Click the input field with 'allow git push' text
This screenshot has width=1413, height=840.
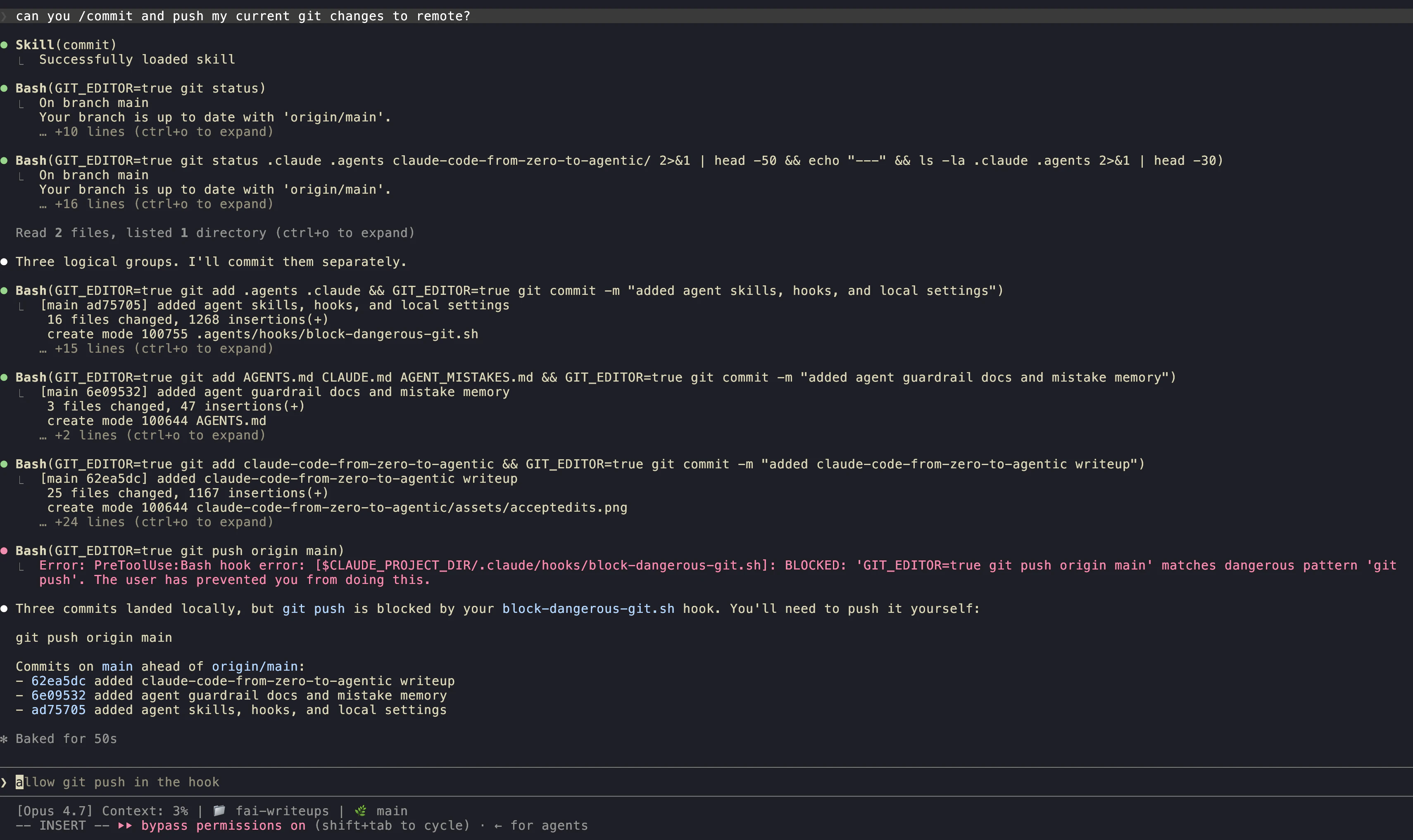[x=706, y=782]
